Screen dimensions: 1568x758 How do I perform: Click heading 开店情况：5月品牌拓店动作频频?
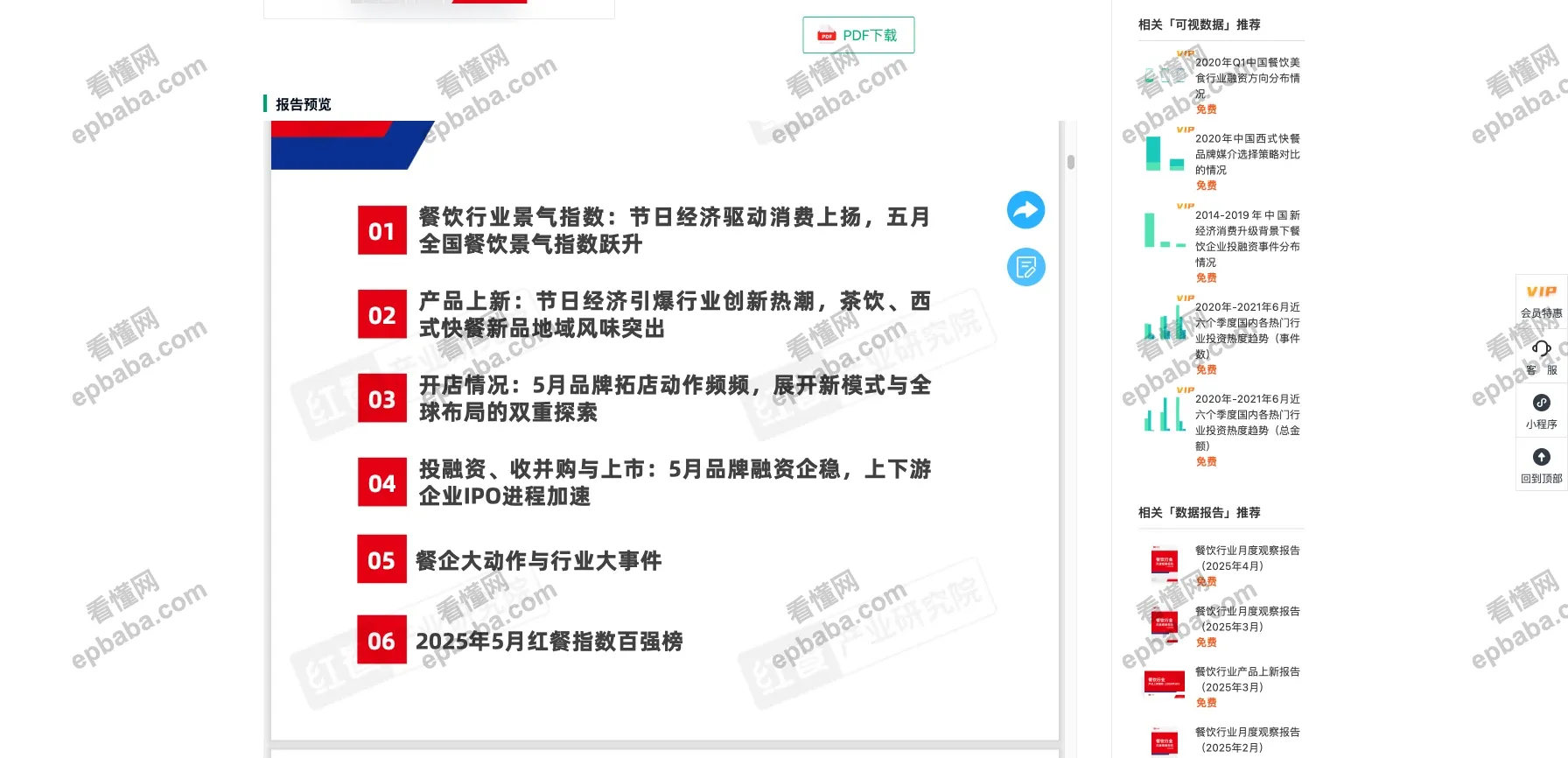click(x=674, y=398)
